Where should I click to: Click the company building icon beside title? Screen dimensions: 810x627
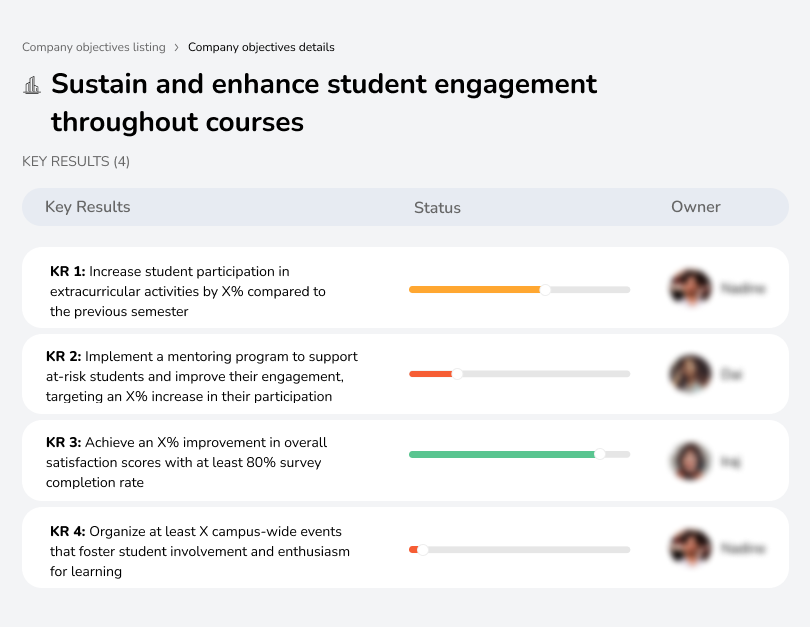[x=32, y=85]
